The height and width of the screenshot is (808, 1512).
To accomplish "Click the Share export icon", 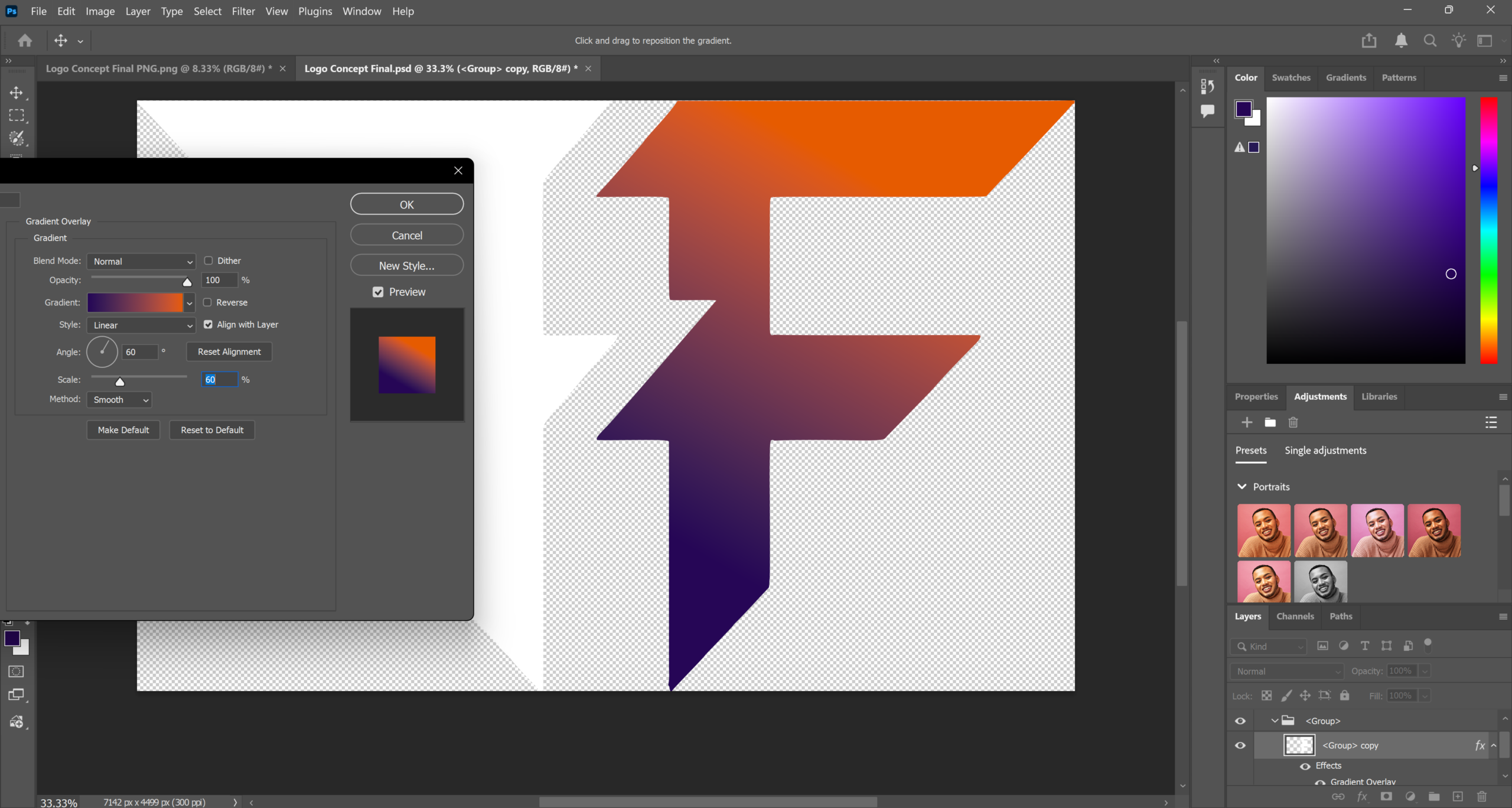I will (x=1369, y=41).
